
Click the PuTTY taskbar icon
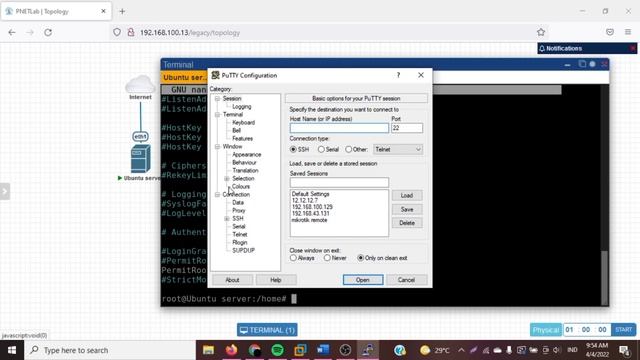(x=368, y=350)
